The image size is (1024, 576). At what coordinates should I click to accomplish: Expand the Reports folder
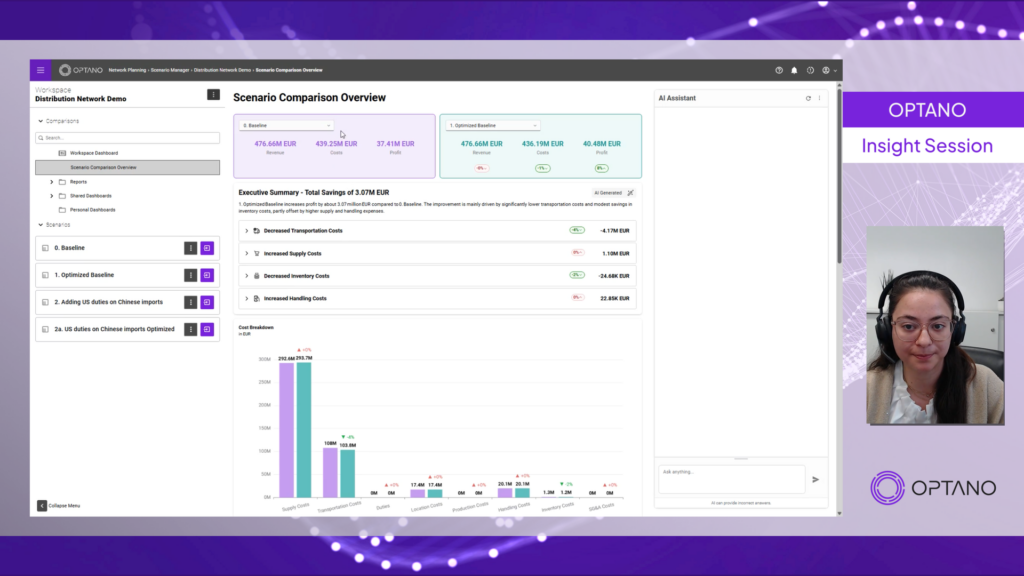pyautogui.click(x=52, y=182)
